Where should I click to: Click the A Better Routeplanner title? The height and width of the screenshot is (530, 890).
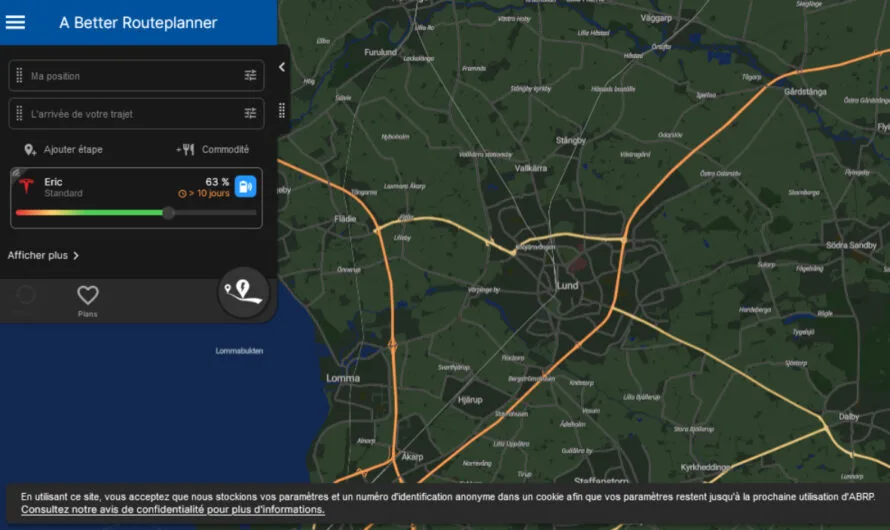point(138,23)
